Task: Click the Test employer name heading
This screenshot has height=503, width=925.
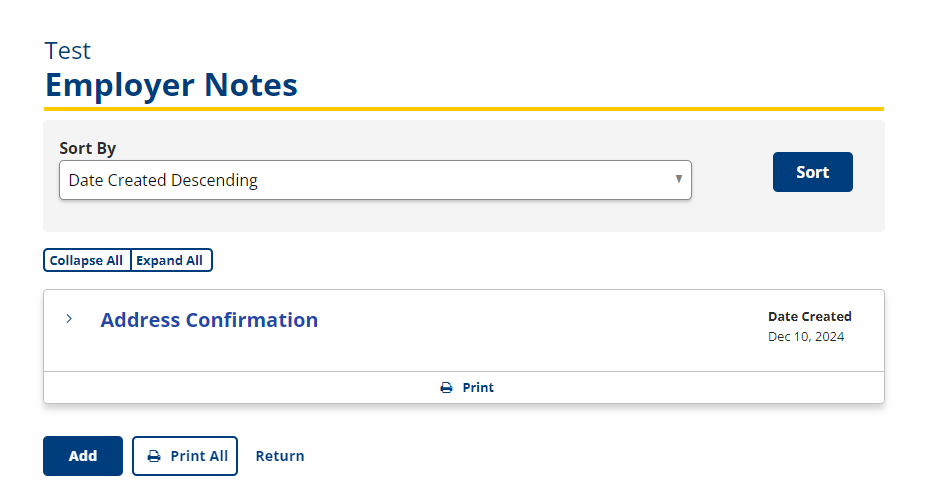Action: (x=68, y=51)
